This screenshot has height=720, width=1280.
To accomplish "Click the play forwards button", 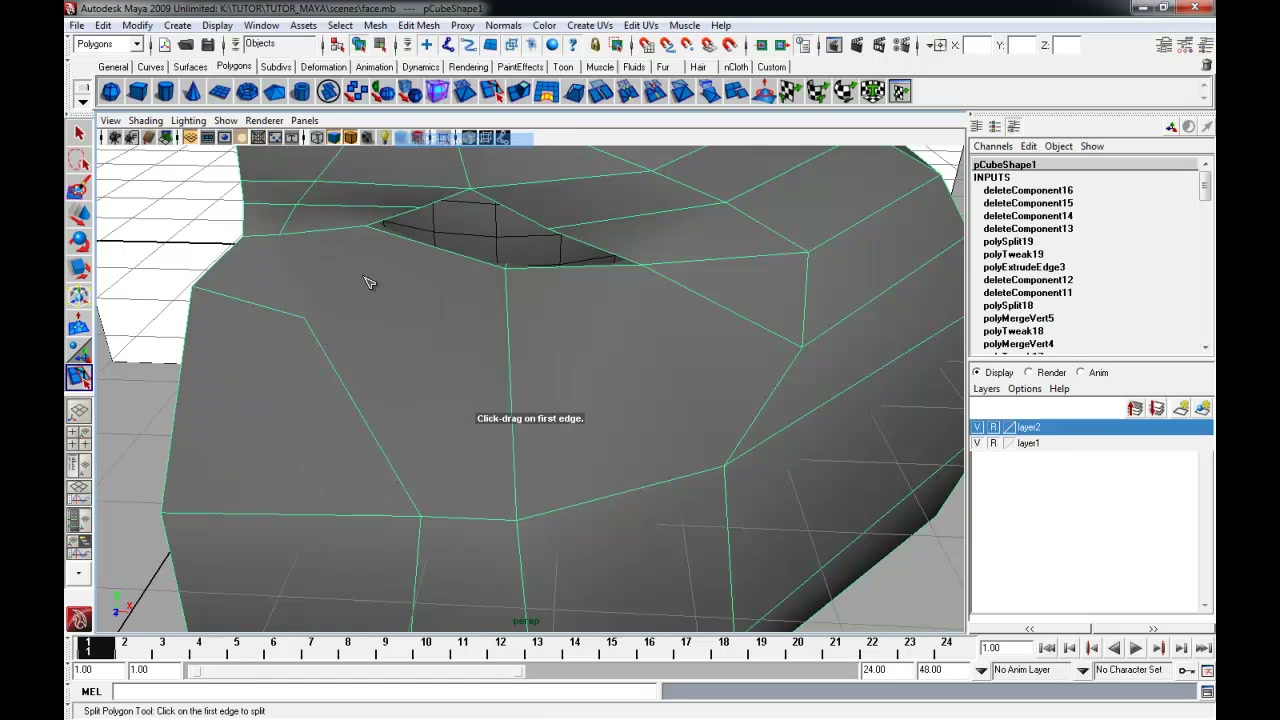I will 1136,648.
